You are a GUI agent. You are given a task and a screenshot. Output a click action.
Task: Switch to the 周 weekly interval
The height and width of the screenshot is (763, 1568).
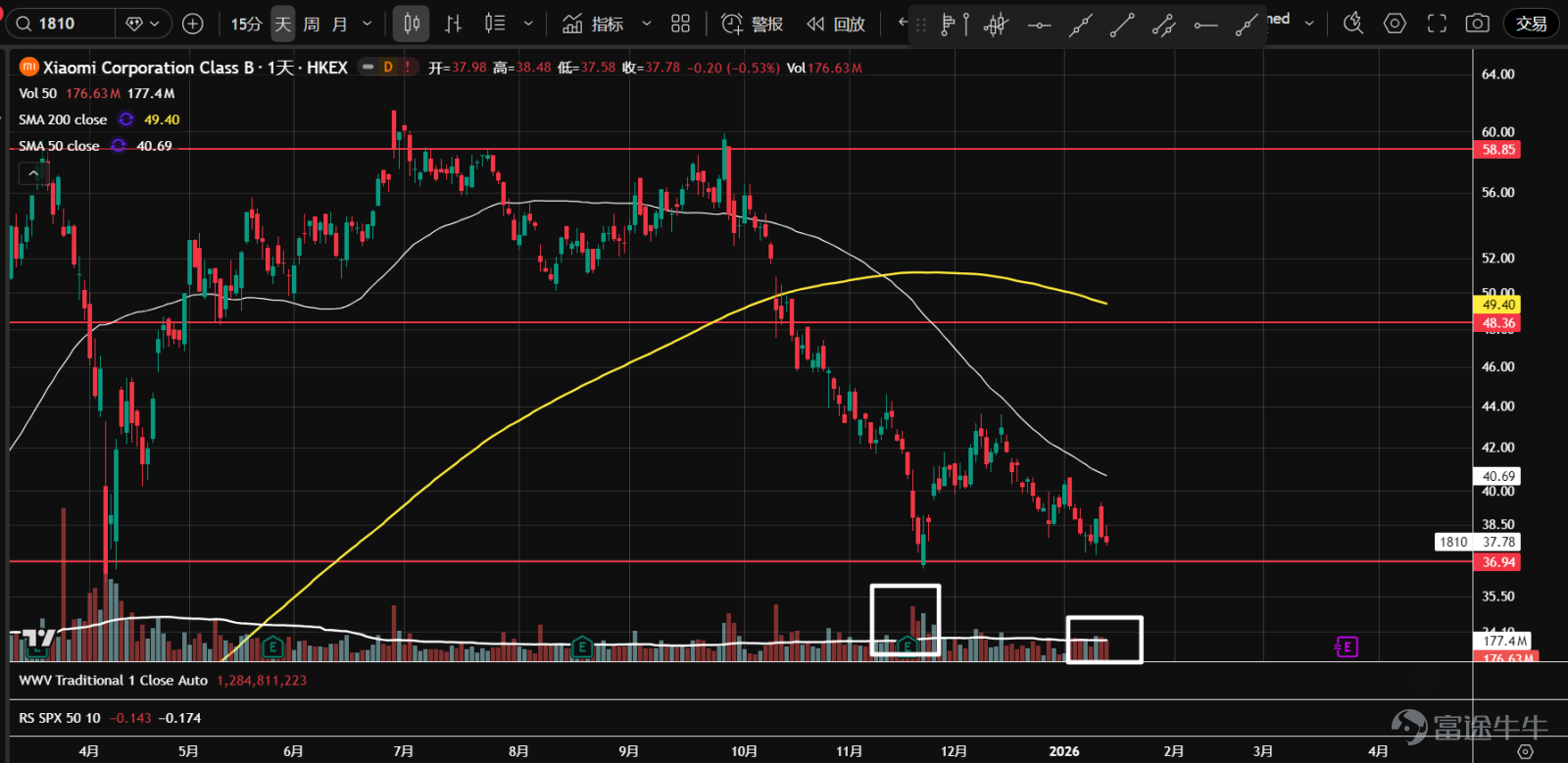pyautogui.click(x=312, y=24)
